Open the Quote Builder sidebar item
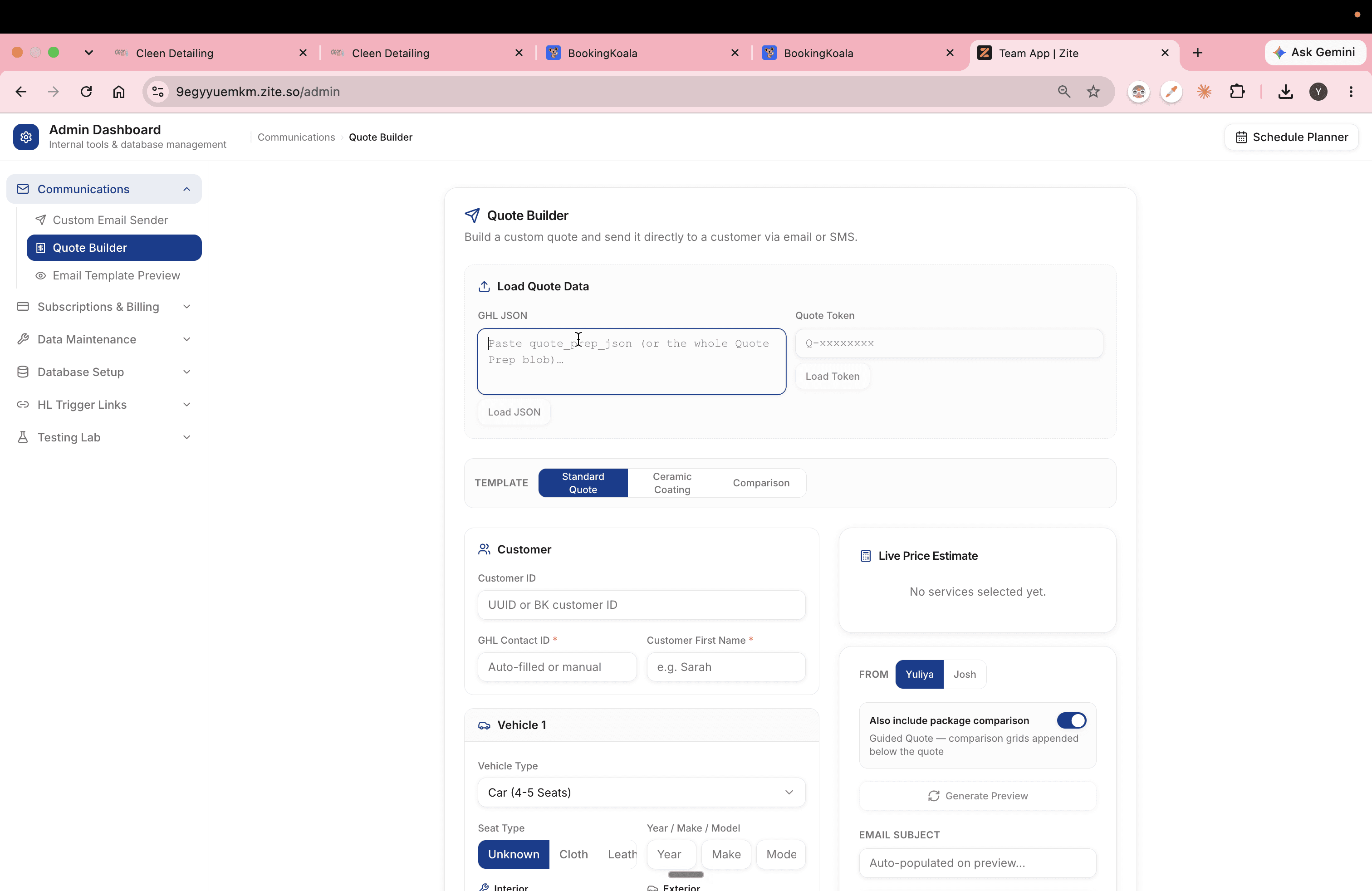 114,248
